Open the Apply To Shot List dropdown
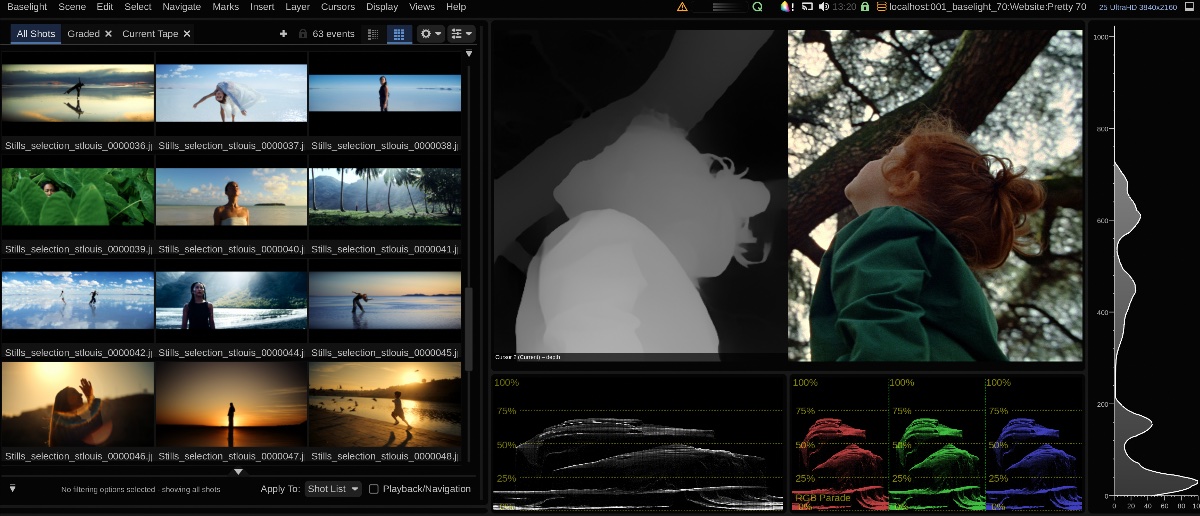 click(334, 489)
